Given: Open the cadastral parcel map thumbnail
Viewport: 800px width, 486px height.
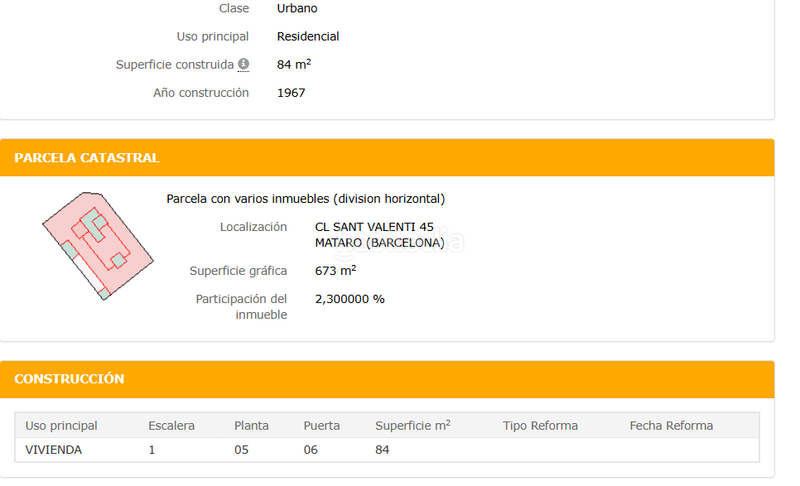Looking at the screenshot, I should pos(97,244).
